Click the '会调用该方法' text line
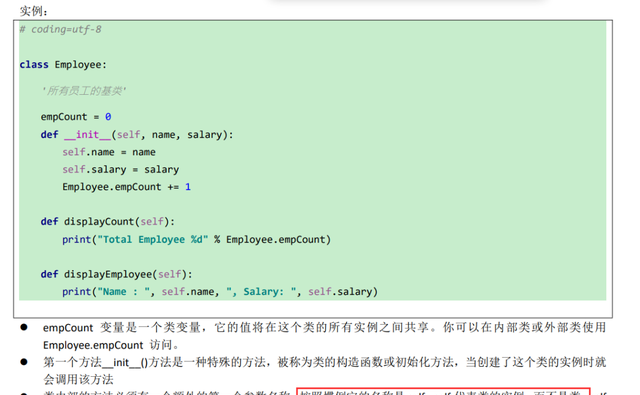Image resolution: width=640 pixels, height=395 pixels. pyautogui.click(x=78, y=379)
